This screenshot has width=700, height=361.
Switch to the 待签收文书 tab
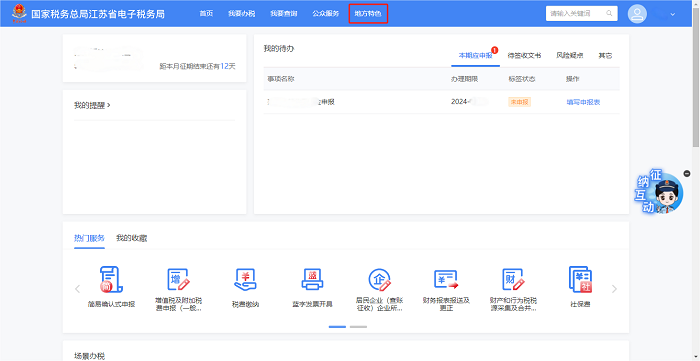point(524,56)
